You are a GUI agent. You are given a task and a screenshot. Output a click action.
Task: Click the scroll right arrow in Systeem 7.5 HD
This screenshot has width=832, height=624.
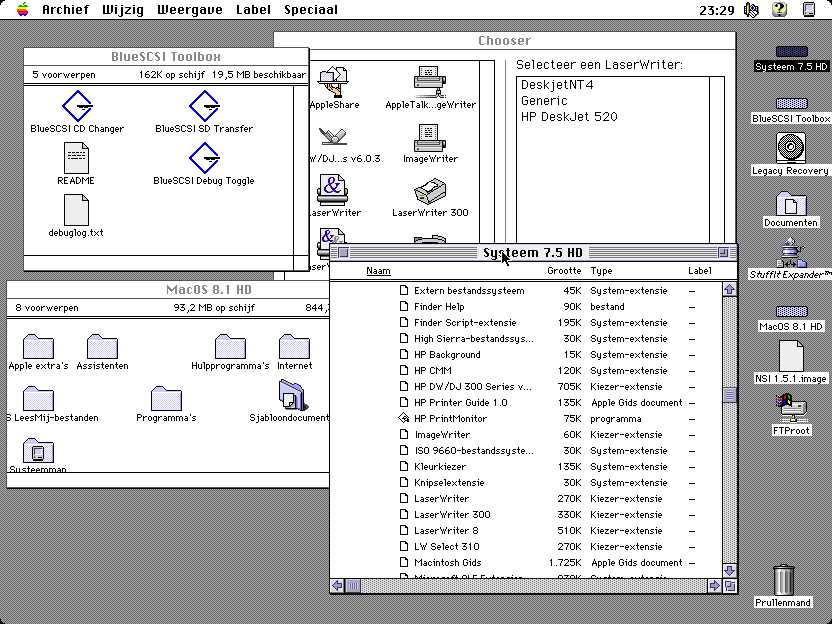click(x=713, y=585)
